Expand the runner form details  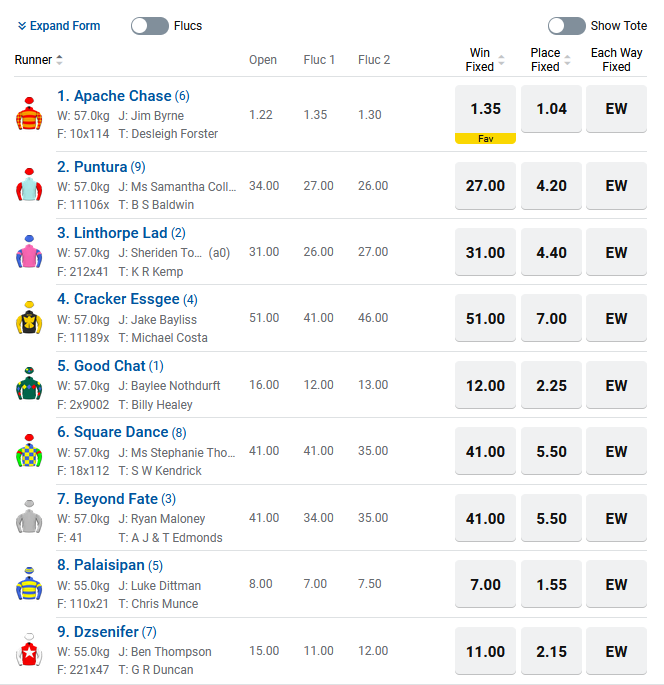click(59, 26)
